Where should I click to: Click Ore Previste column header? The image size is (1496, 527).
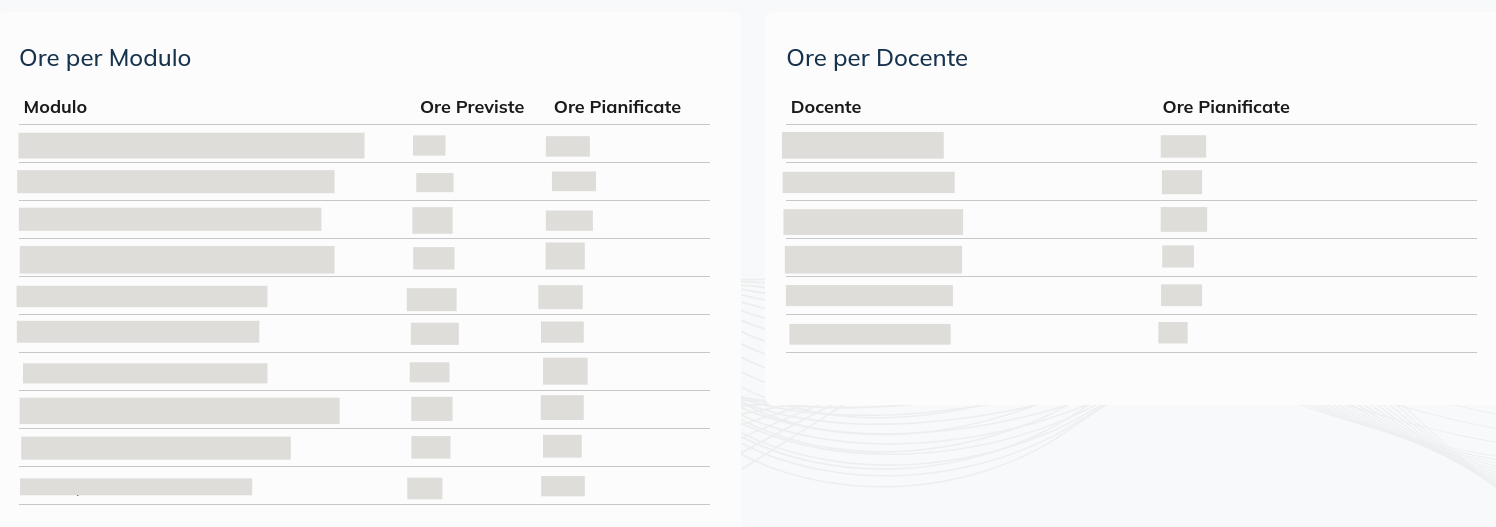472,107
